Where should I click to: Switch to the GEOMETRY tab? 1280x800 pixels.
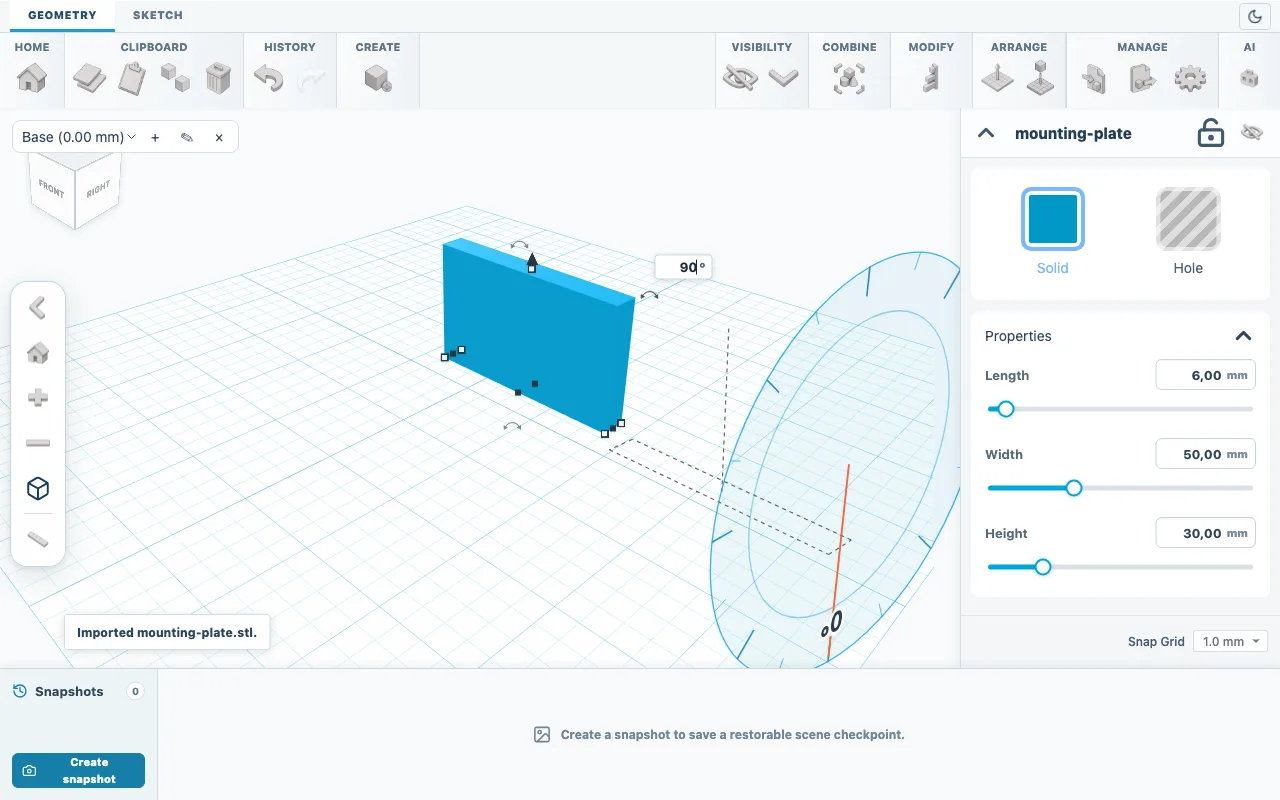click(62, 15)
